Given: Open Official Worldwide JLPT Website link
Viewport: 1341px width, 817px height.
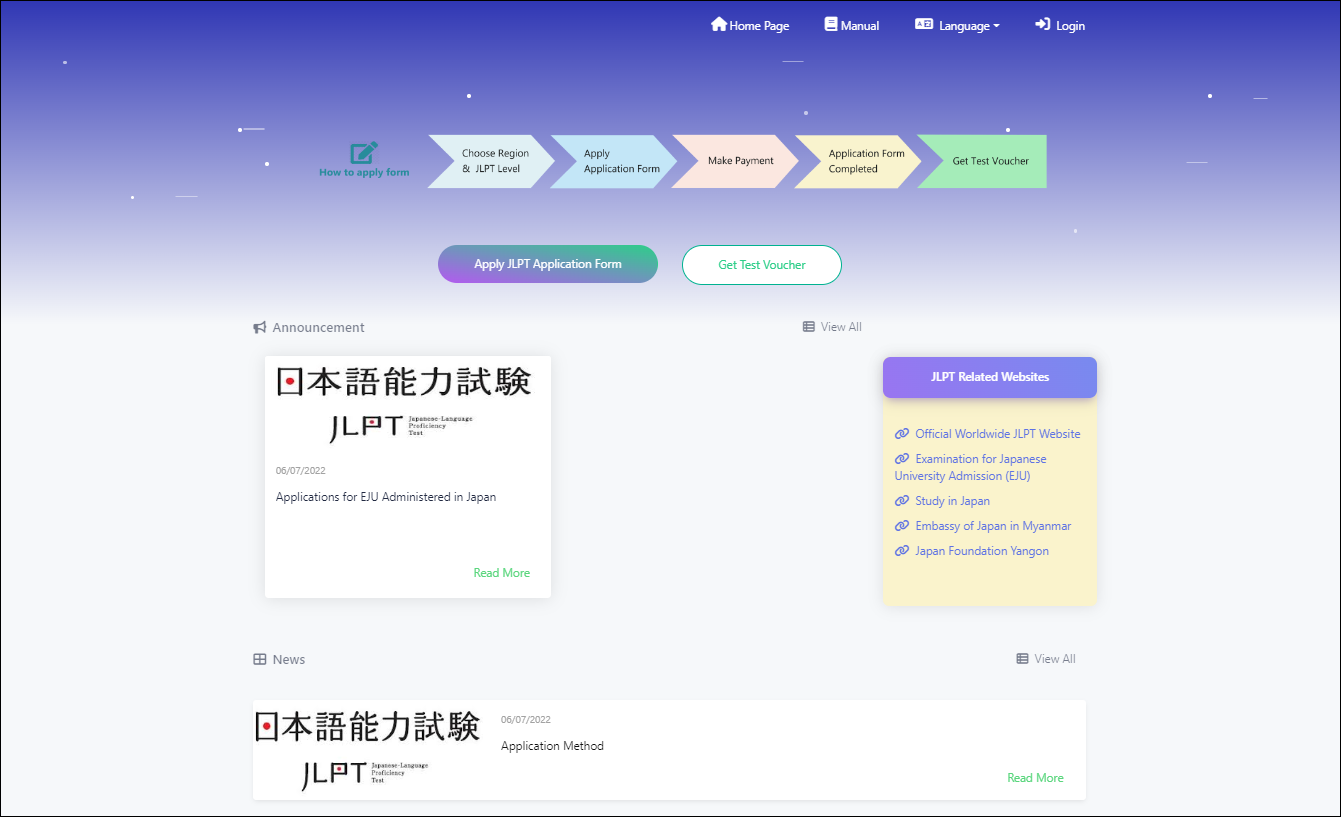Looking at the screenshot, I should click(x=998, y=434).
